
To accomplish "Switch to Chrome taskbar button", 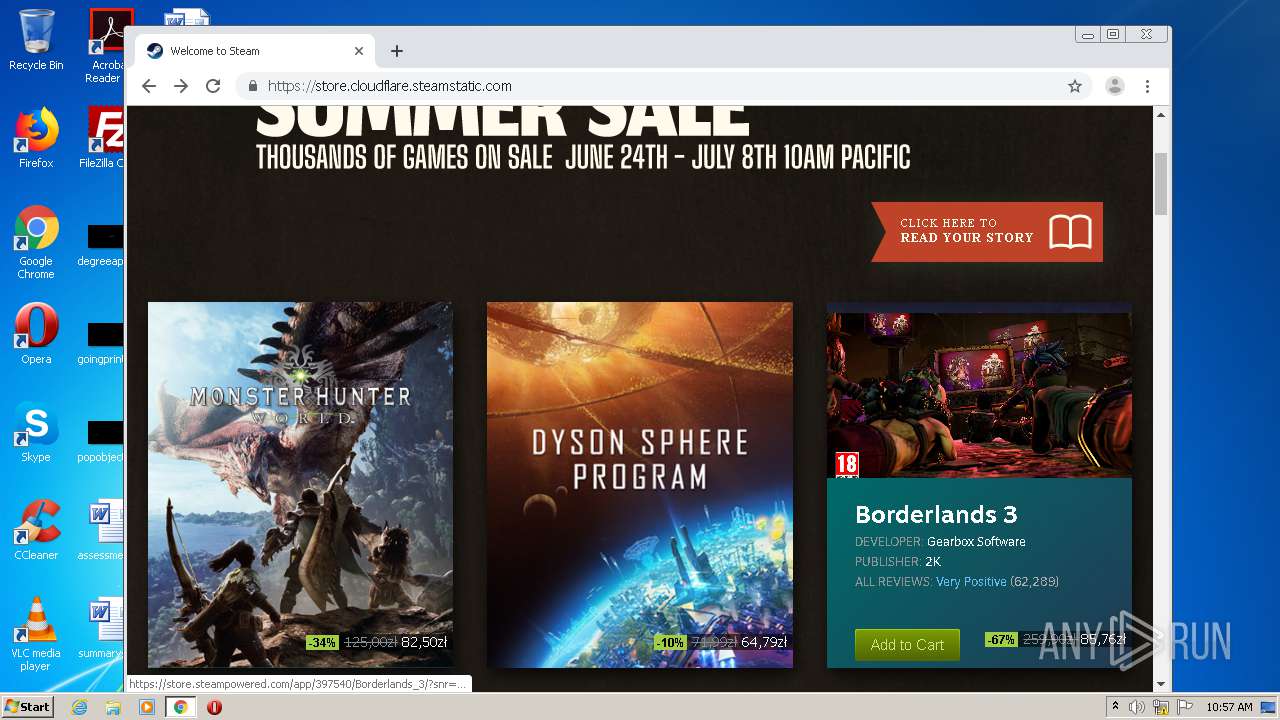I will coord(181,707).
